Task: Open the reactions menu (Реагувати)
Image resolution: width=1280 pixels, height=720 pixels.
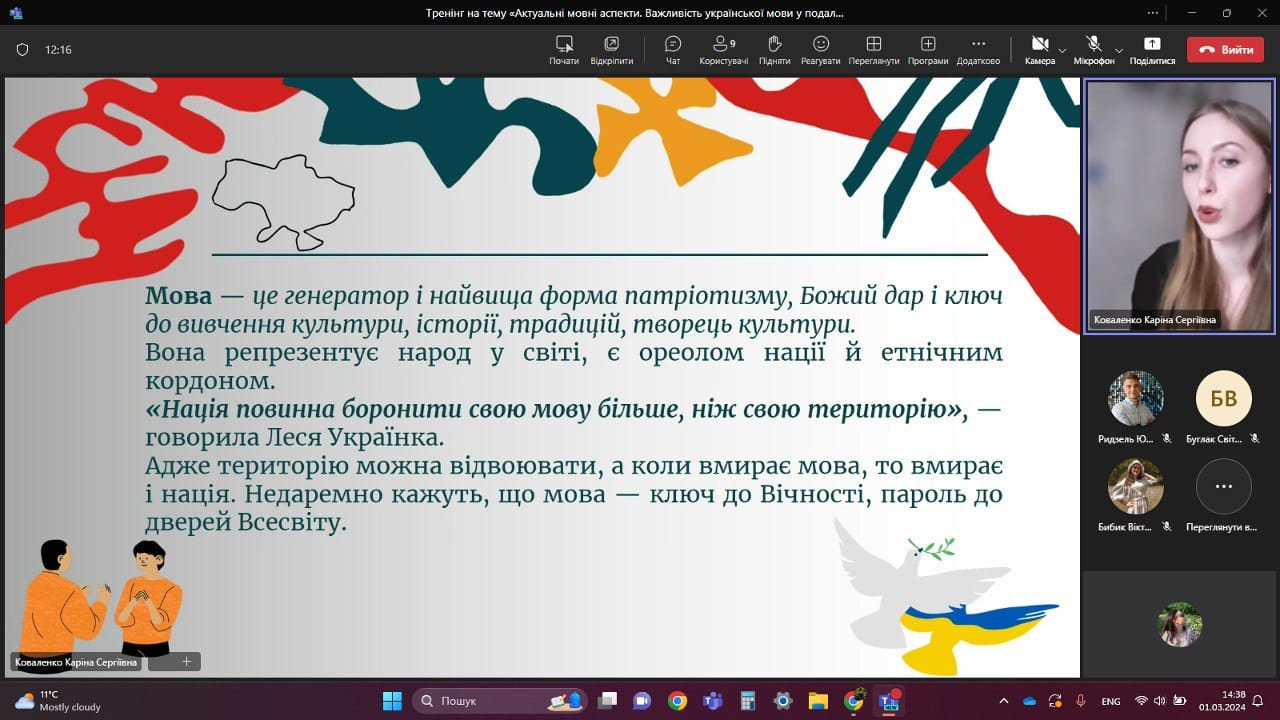Action: click(820, 49)
